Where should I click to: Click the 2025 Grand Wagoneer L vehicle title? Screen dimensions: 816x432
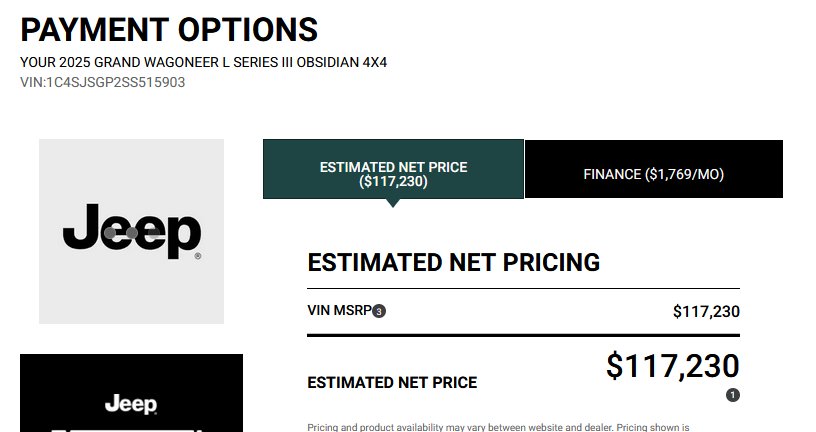point(203,62)
